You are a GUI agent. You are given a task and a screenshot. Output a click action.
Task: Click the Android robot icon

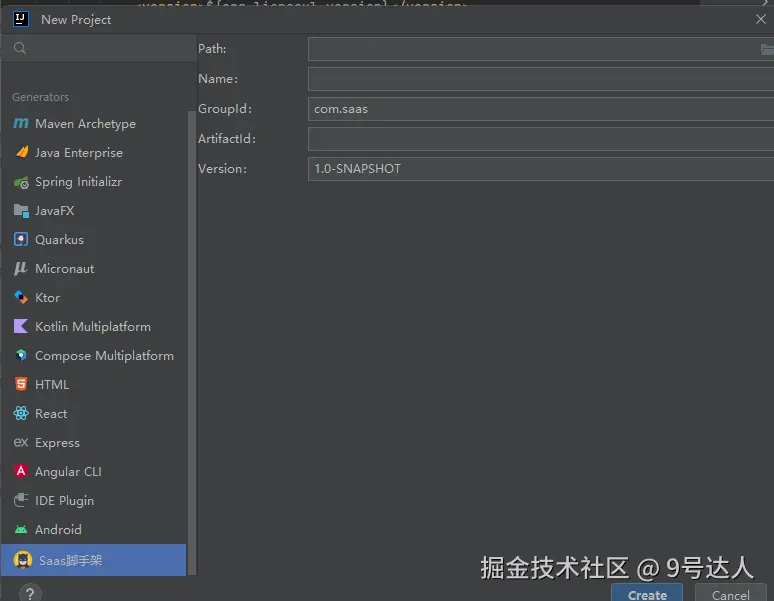(x=21, y=529)
